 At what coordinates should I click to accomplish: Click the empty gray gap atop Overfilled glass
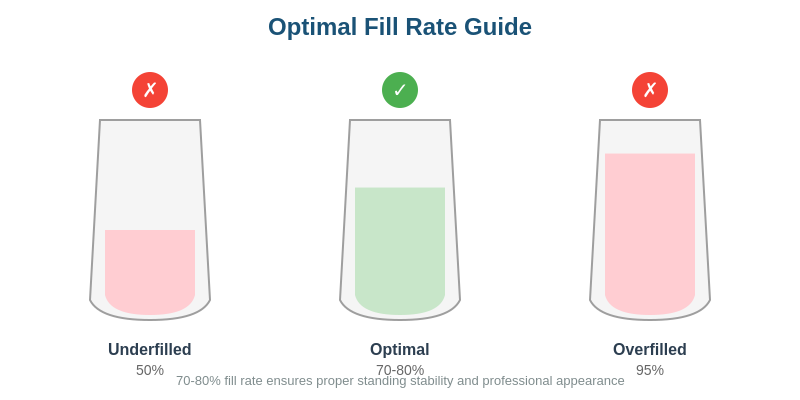tap(650, 137)
